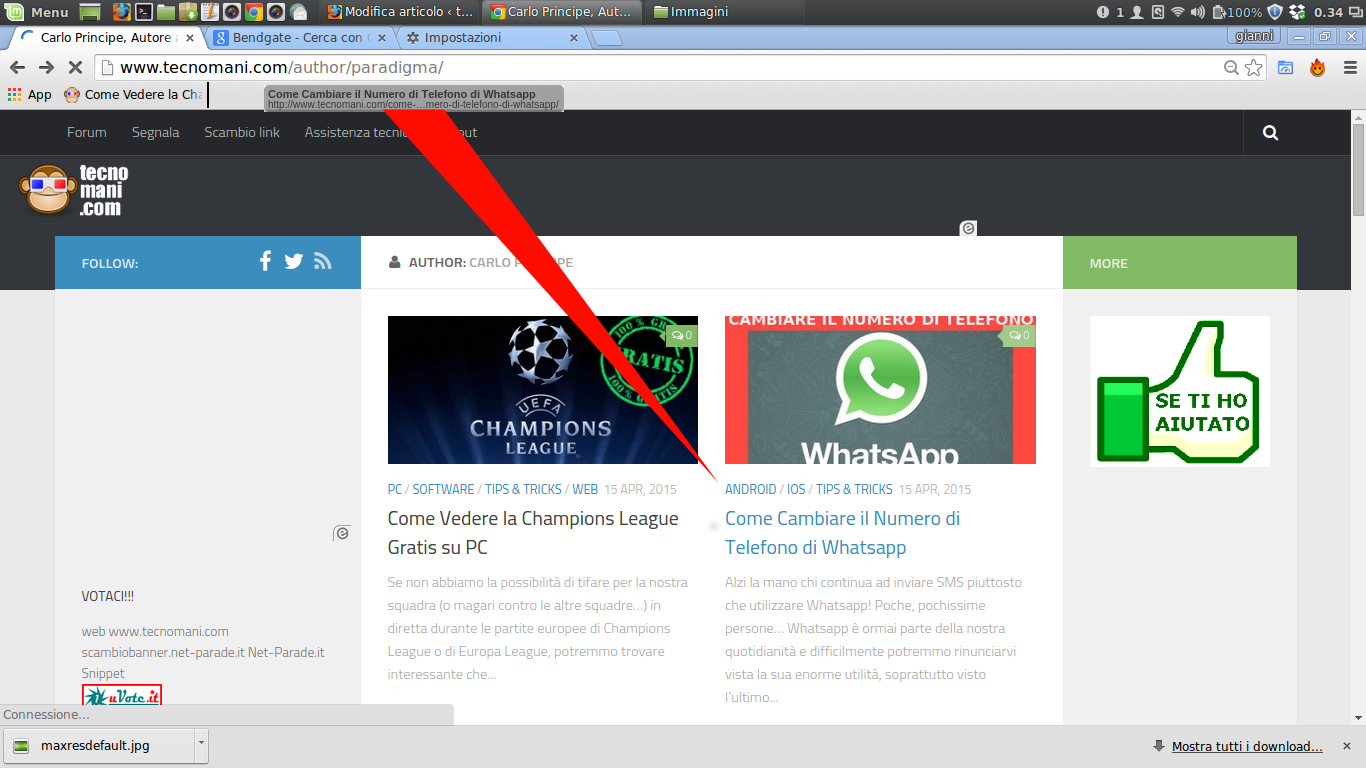Open a new Chrome tab
The width and height of the screenshot is (1366, 768).
607,39
